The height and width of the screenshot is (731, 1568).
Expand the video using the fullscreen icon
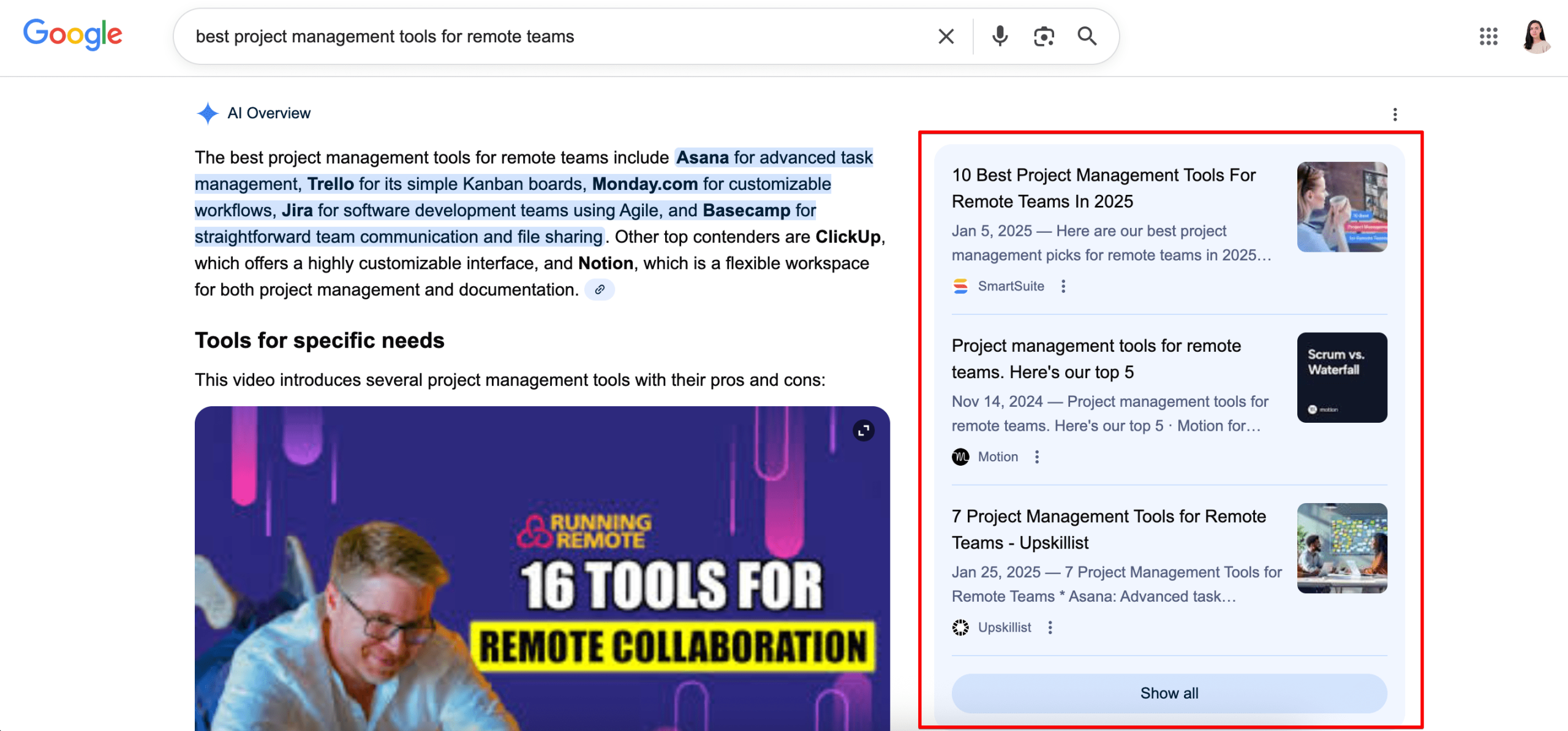coord(863,430)
